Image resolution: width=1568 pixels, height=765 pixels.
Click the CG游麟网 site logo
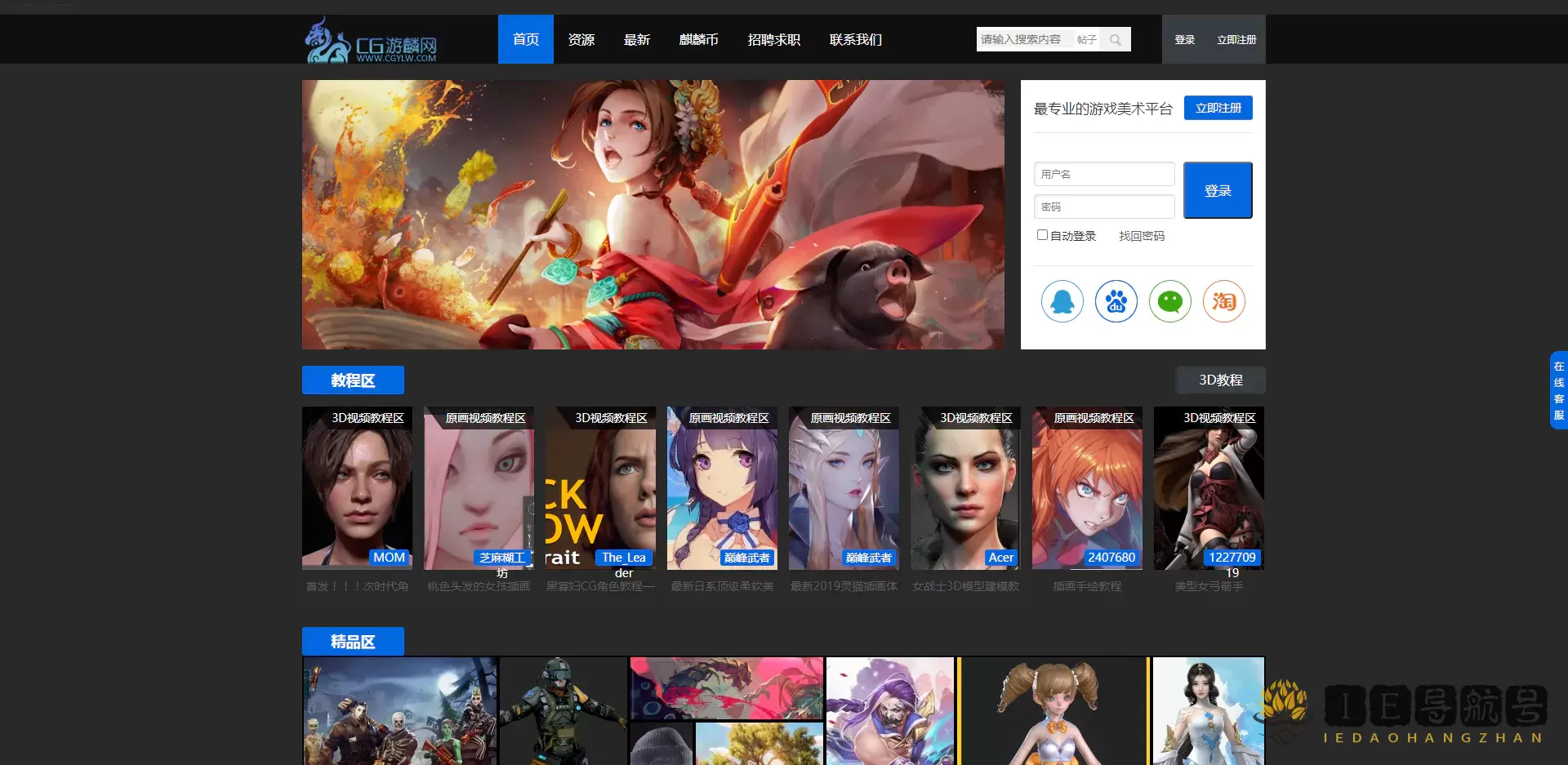click(372, 41)
